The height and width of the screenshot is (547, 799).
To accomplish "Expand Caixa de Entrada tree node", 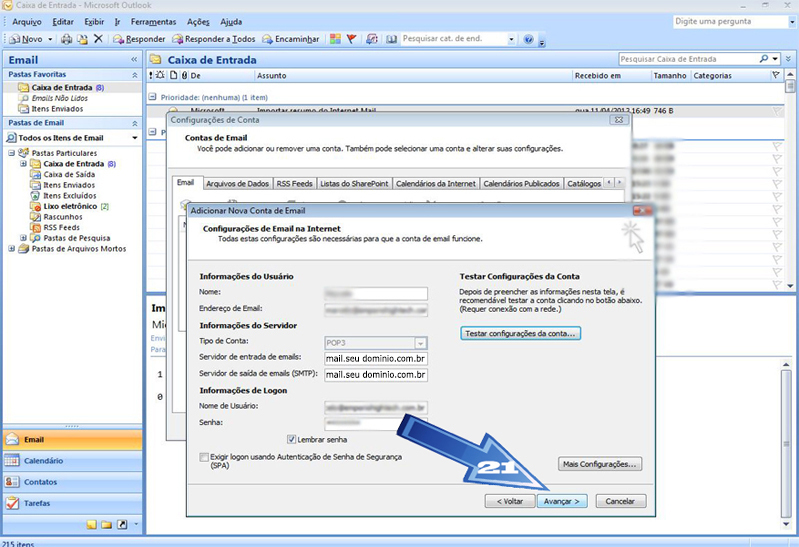I will 23,164.
